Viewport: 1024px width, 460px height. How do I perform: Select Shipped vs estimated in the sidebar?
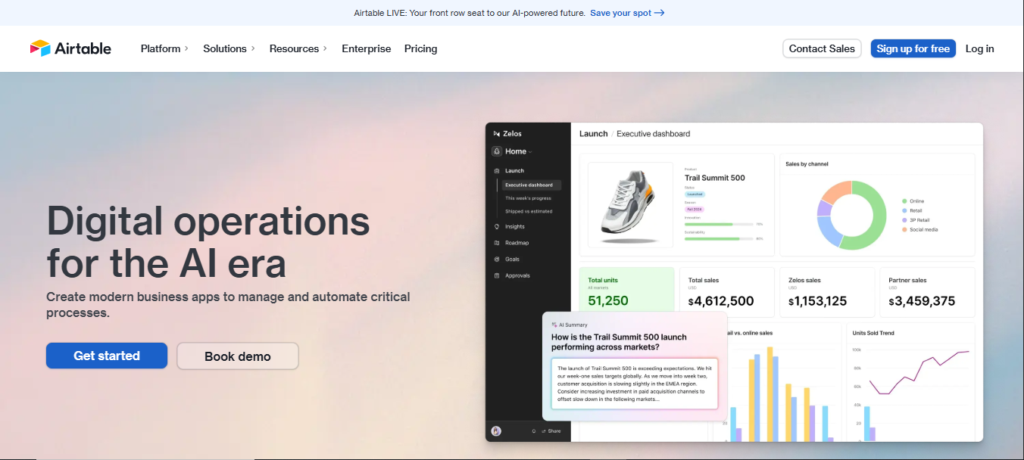tap(528, 212)
